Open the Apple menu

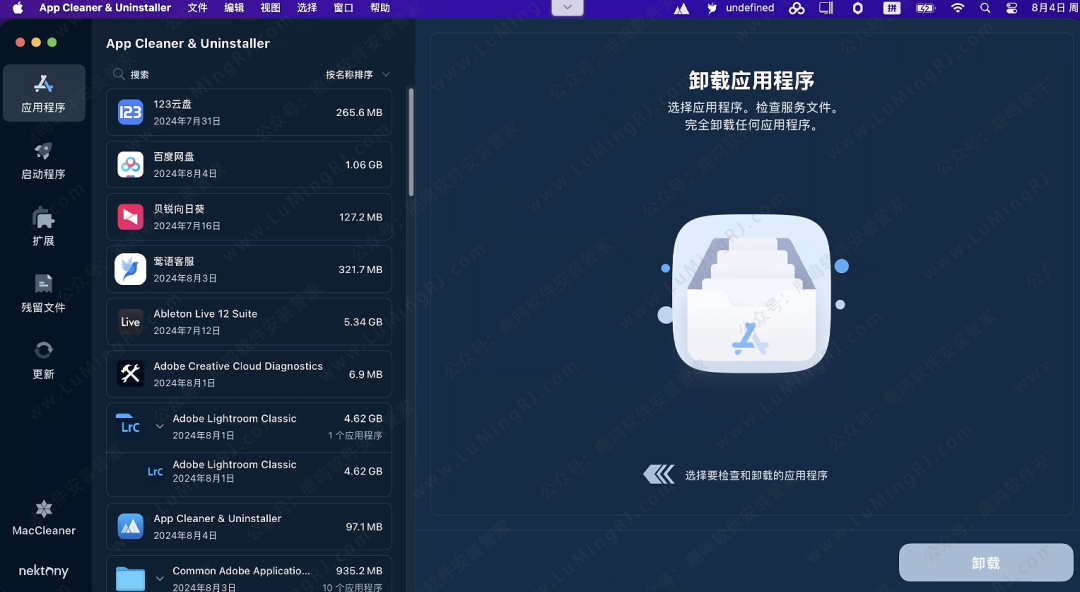coord(18,8)
